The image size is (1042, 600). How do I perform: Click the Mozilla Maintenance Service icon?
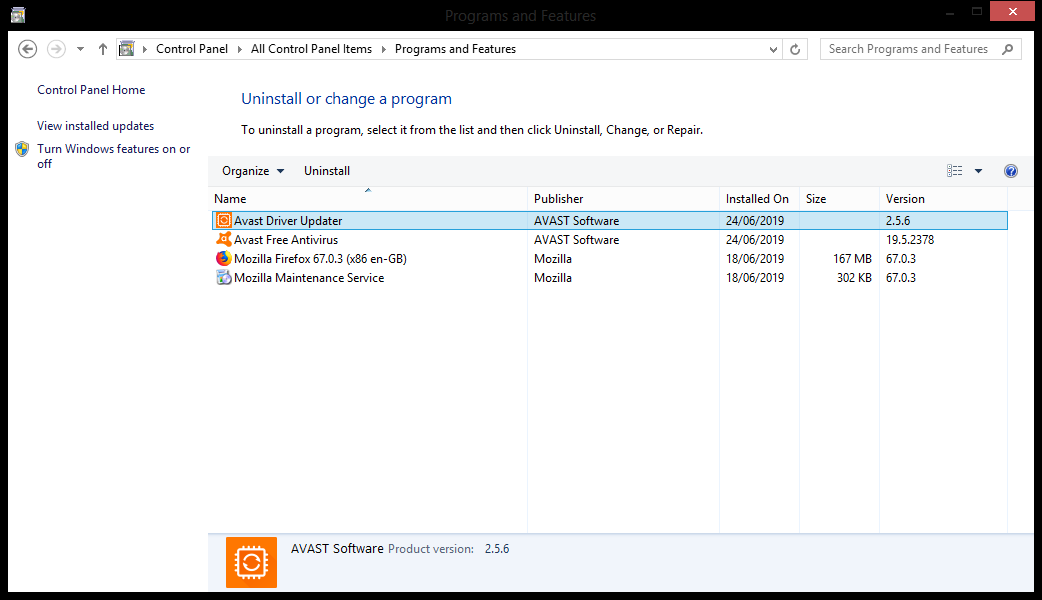click(224, 278)
